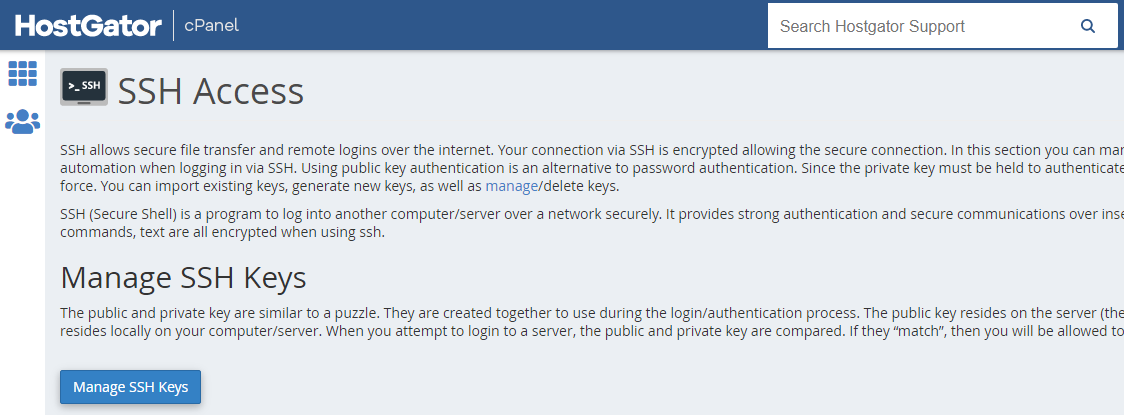The width and height of the screenshot is (1124, 415).
Task: Open the user manager people icon
Action: coord(22,122)
